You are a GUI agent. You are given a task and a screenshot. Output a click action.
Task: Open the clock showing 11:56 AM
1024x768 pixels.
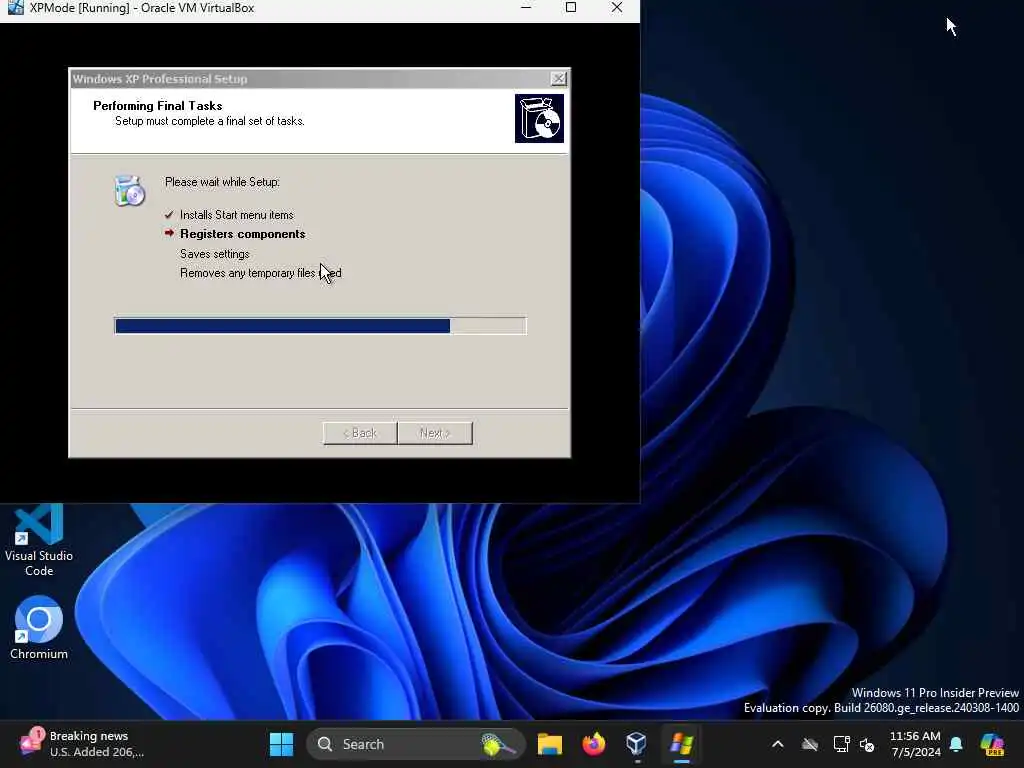coord(915,744)
